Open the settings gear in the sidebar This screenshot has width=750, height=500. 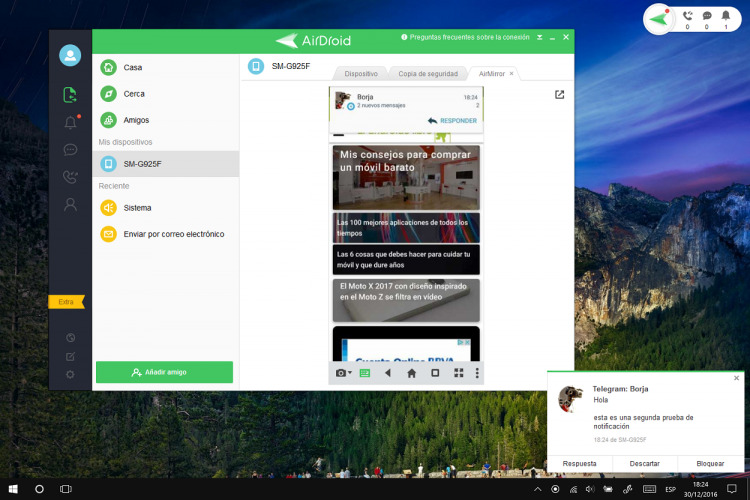pyautogui.click(x=70, y=374)
